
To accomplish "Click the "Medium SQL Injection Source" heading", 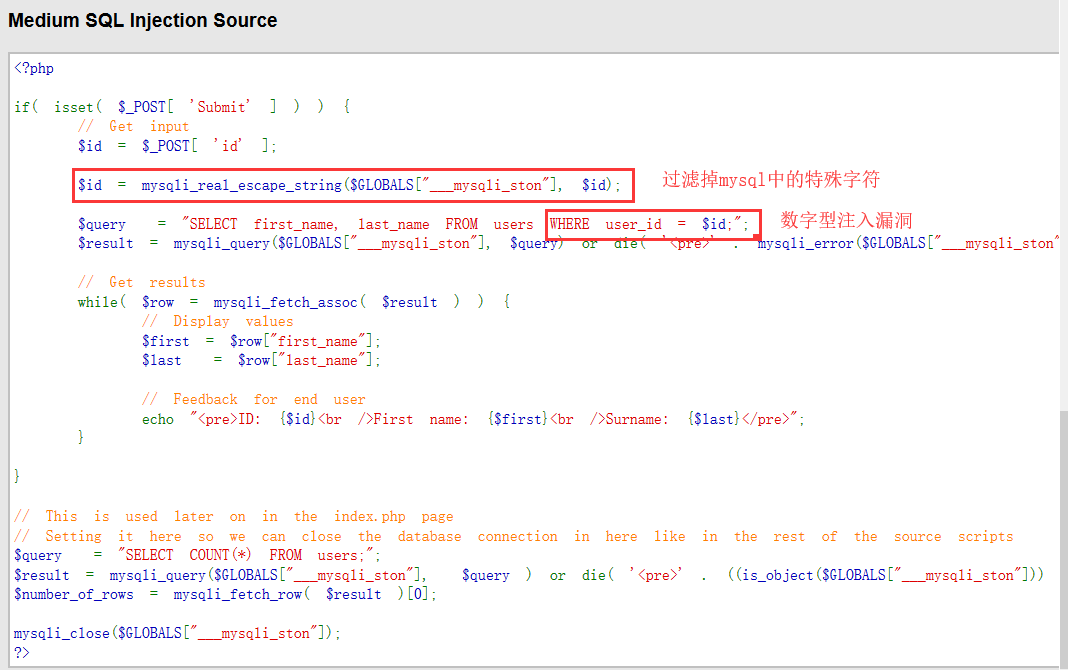I will pos(142,20).
